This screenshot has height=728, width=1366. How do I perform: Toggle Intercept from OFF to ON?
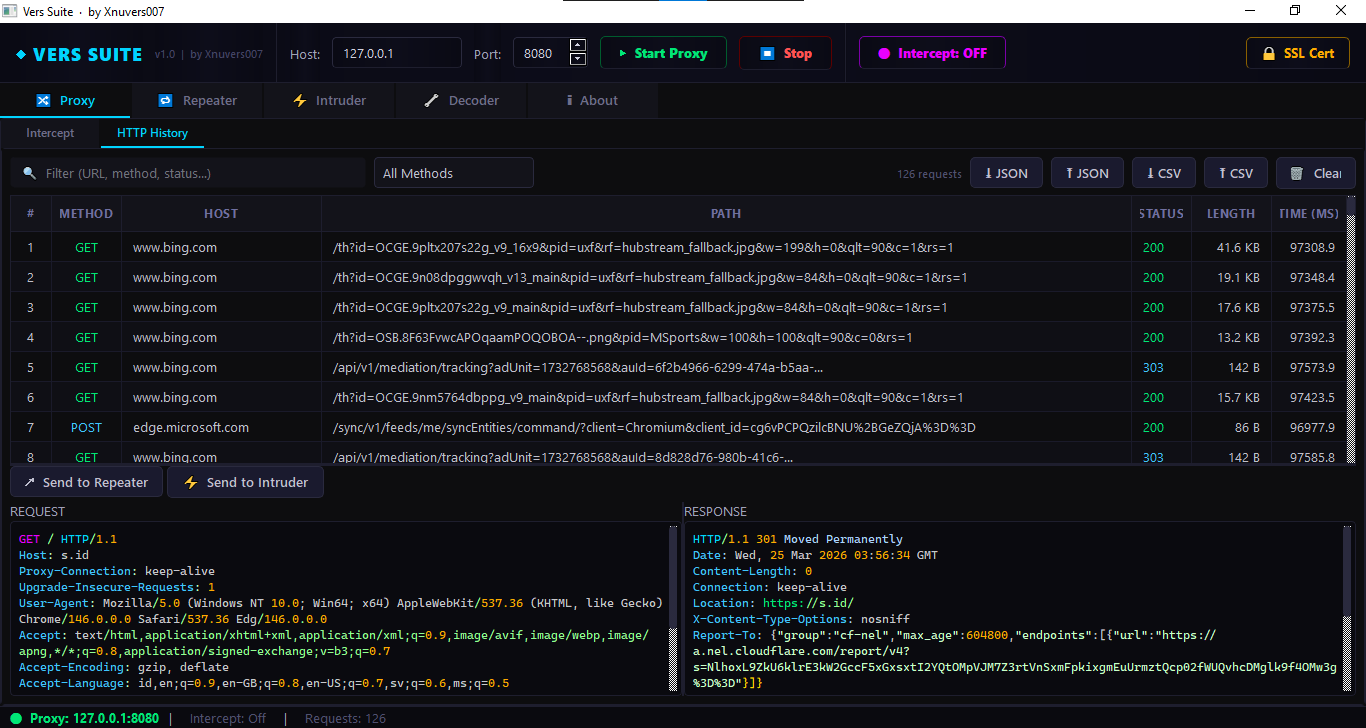932,52
